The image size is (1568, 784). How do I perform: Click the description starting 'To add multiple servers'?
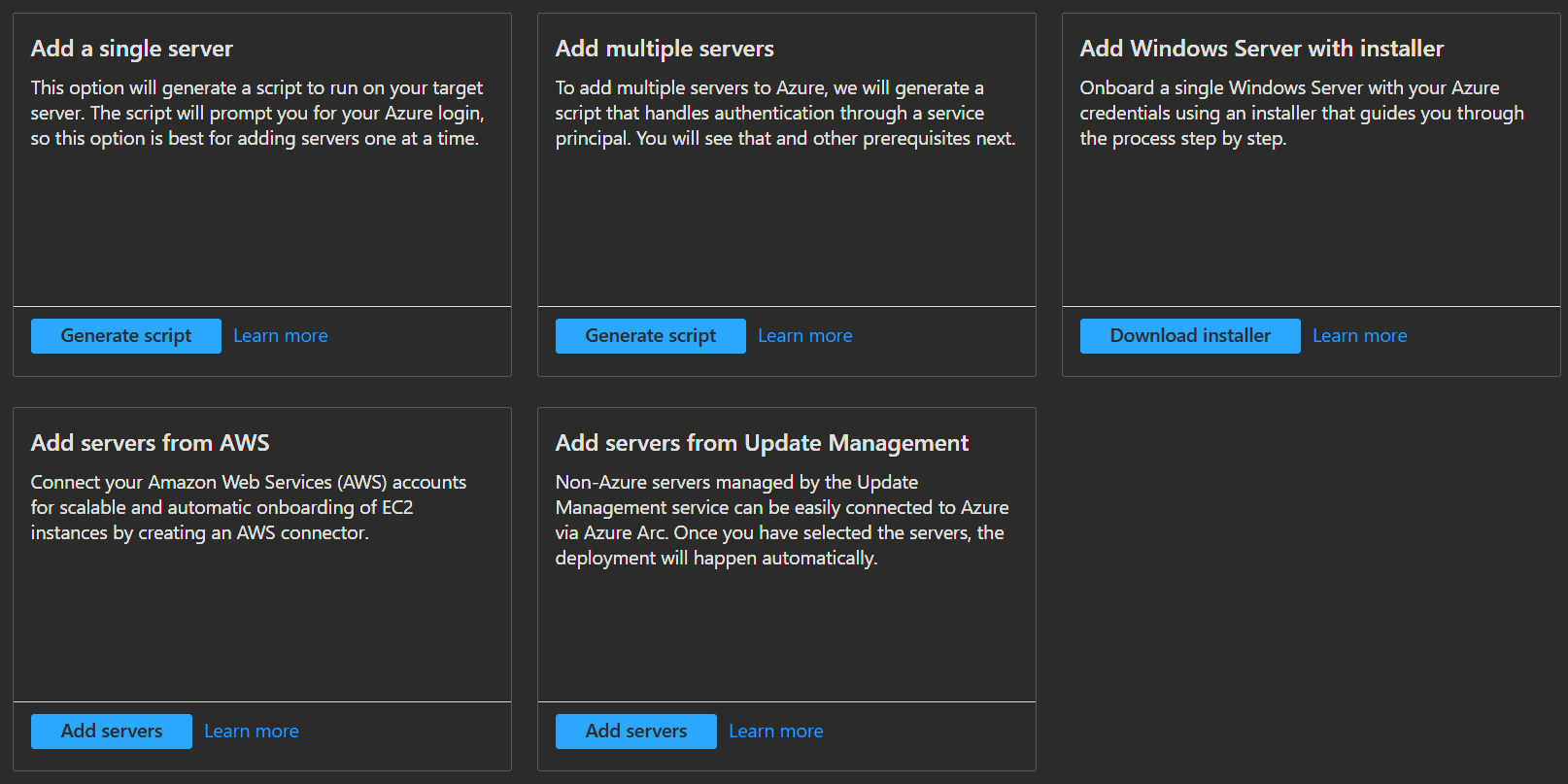[x=786, y=113]
